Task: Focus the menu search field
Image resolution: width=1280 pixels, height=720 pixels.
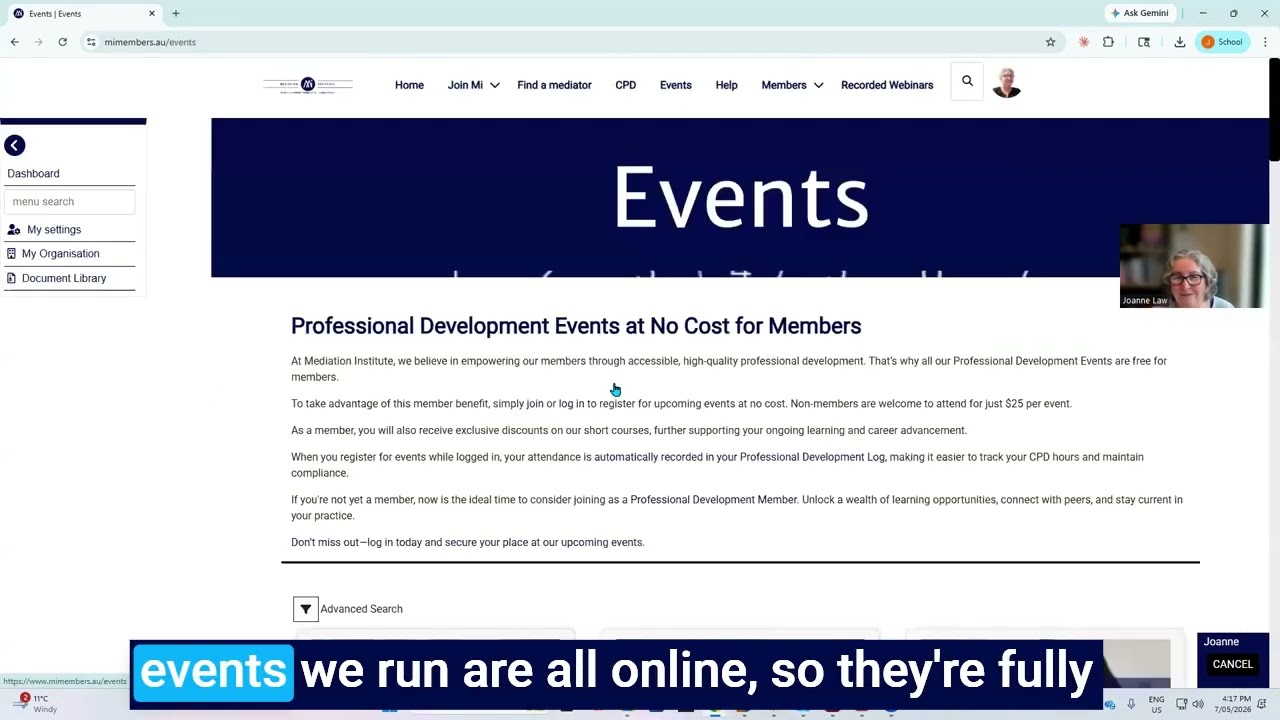Action: pyautogui.click(x=70, y=201)
